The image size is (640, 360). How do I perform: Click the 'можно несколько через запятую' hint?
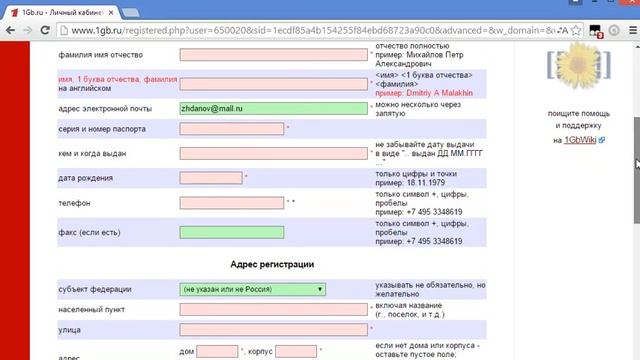pos(418,109)
